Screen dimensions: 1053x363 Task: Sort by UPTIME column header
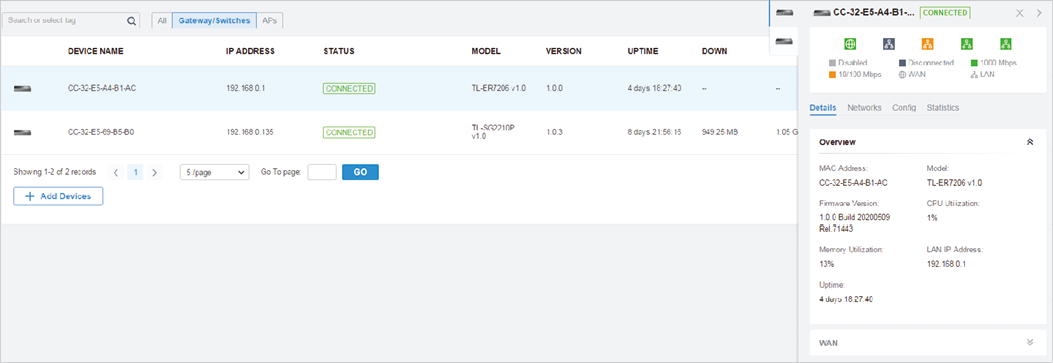(643, 51)
